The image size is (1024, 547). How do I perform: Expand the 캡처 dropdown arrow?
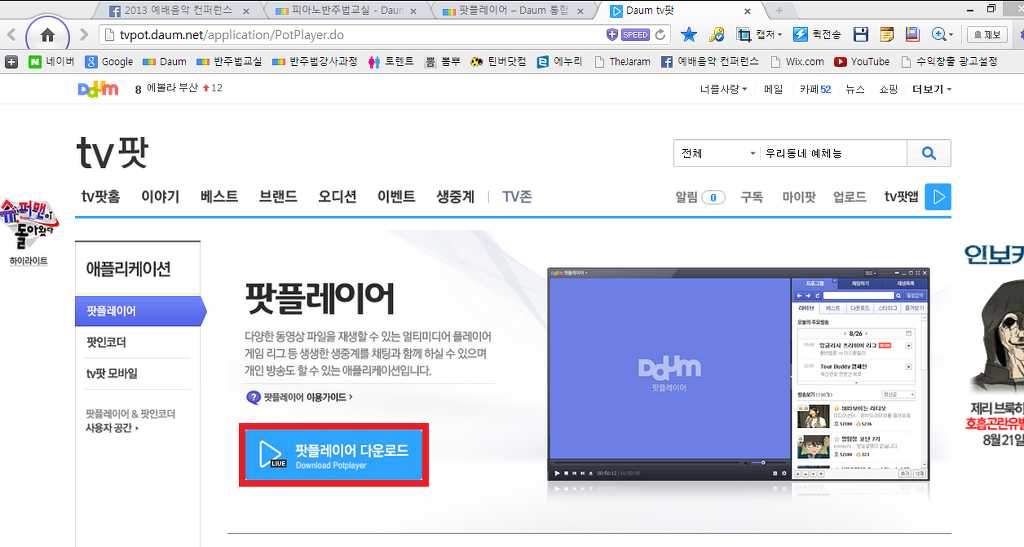(x=780, y=35)
